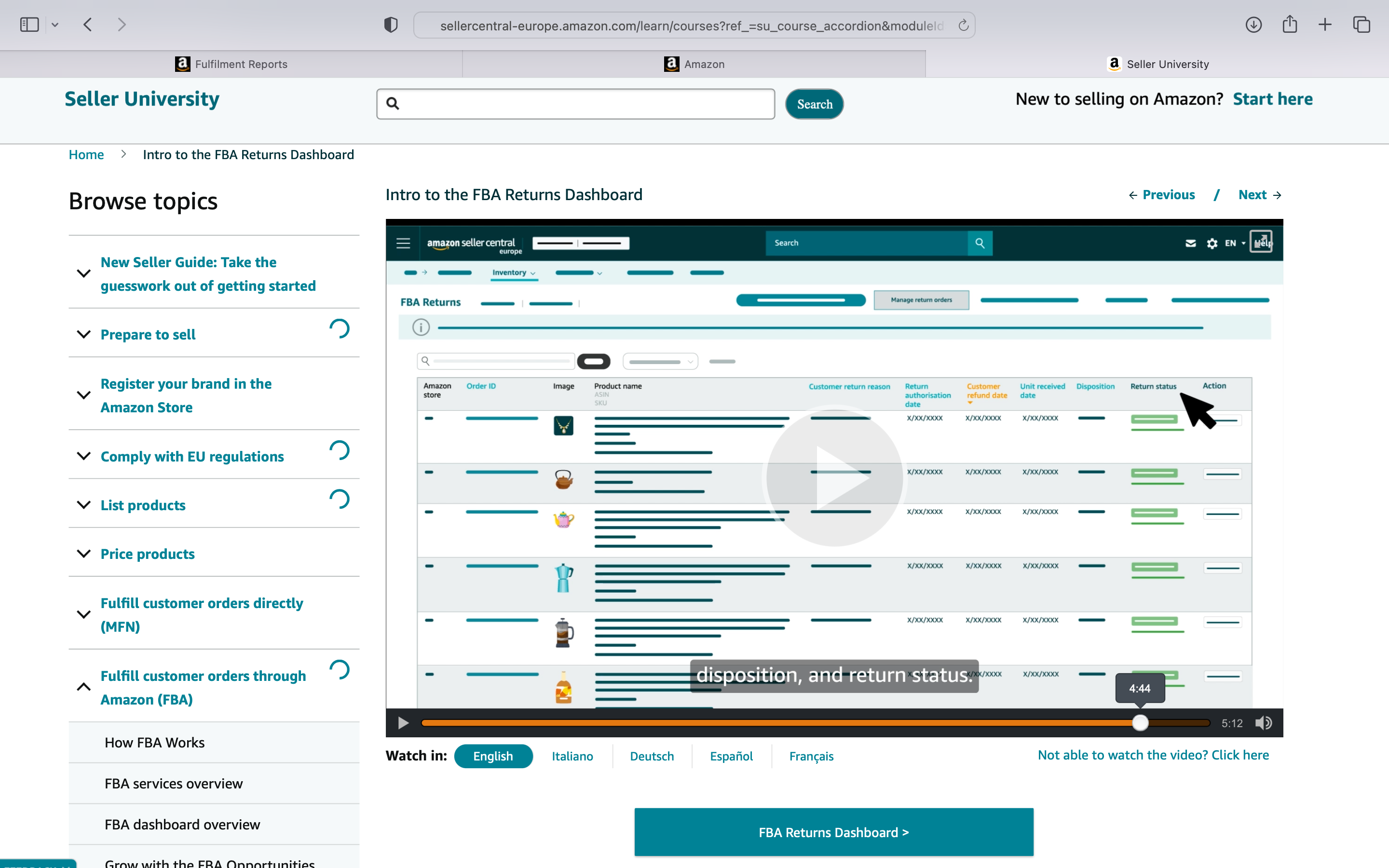Screen dimensions: 1389x868
Task: Switch to the Amazon tab
Action: pyautogui.click(x=694, y=64)
